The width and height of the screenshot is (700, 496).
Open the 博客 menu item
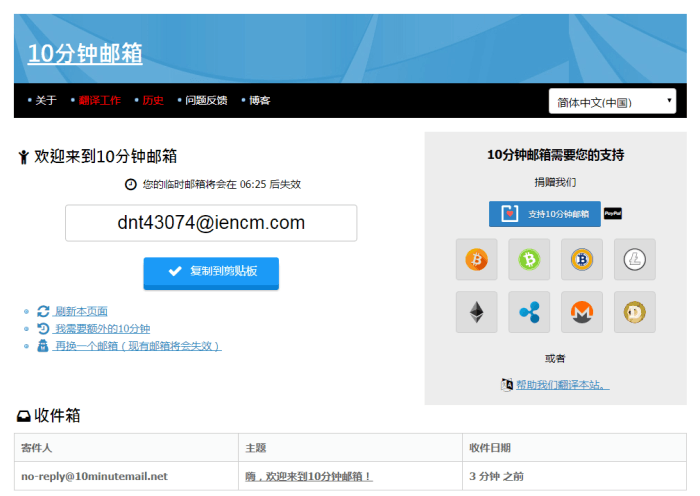[x=260, y=100]
